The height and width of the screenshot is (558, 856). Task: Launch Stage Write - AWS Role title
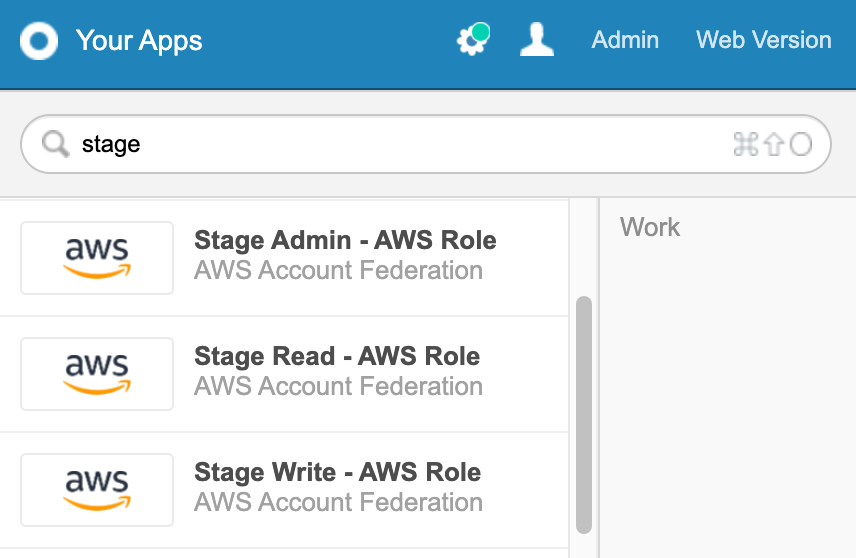[x=338, y=472]
